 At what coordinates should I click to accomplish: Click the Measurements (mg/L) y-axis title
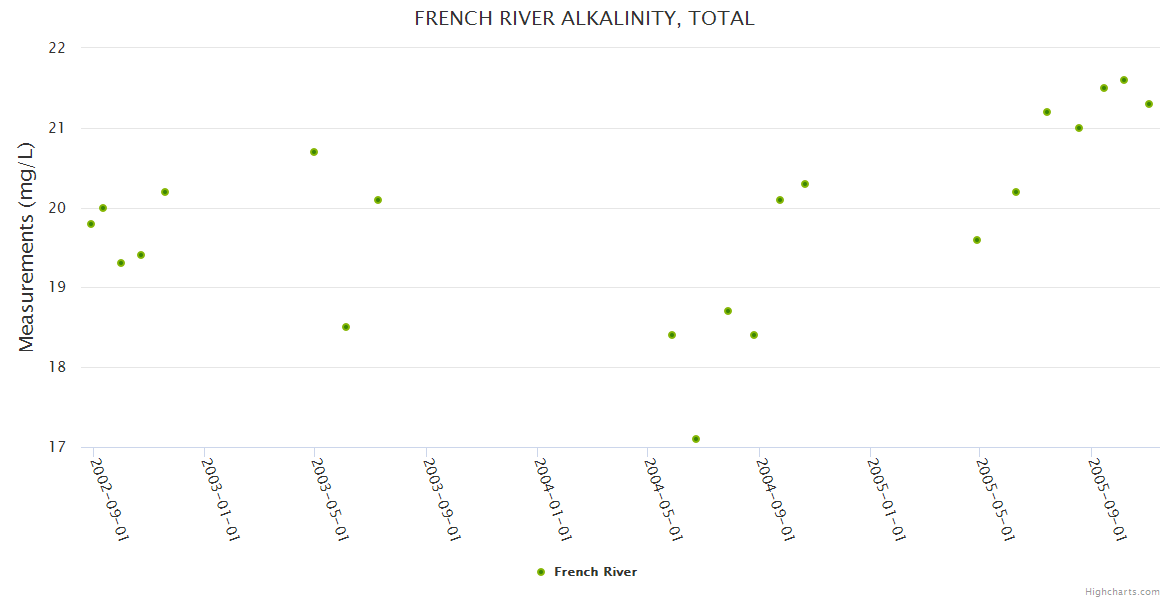[x=27, y=247]
